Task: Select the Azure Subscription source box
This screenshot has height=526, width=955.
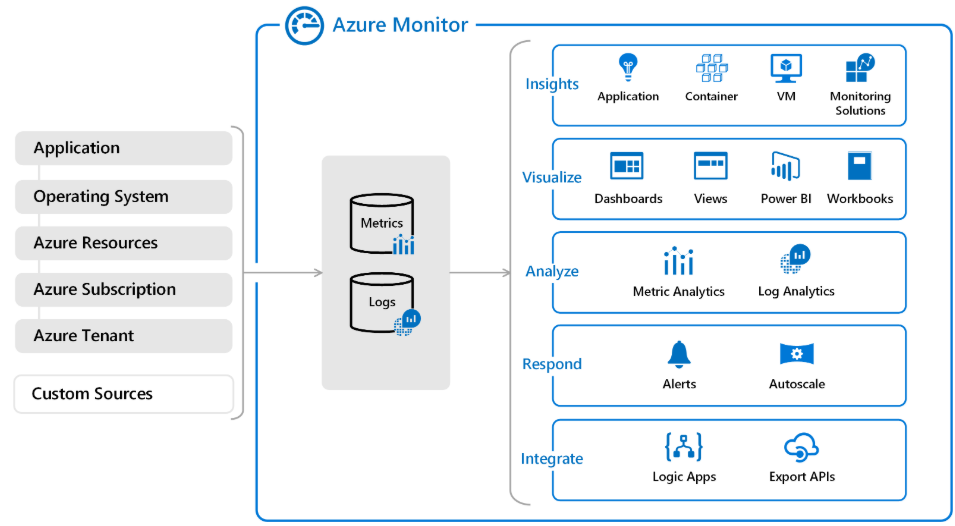Action: [124, 290]
